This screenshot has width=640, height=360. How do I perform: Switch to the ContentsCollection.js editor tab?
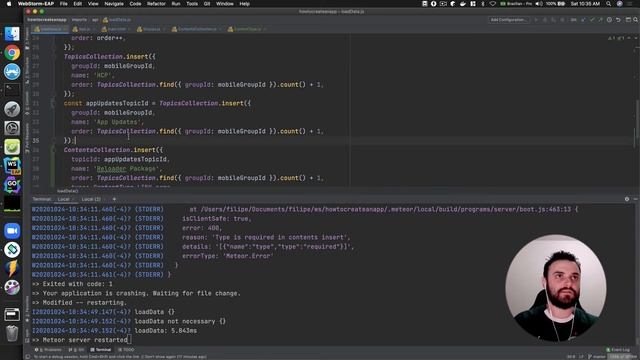(197, 29)
